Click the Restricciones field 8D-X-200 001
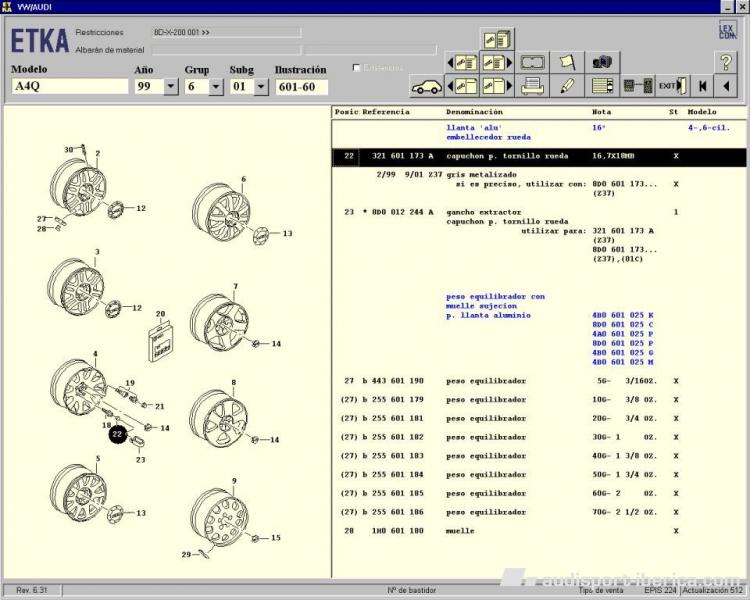 pyautogui.click(x=227, y=33)
